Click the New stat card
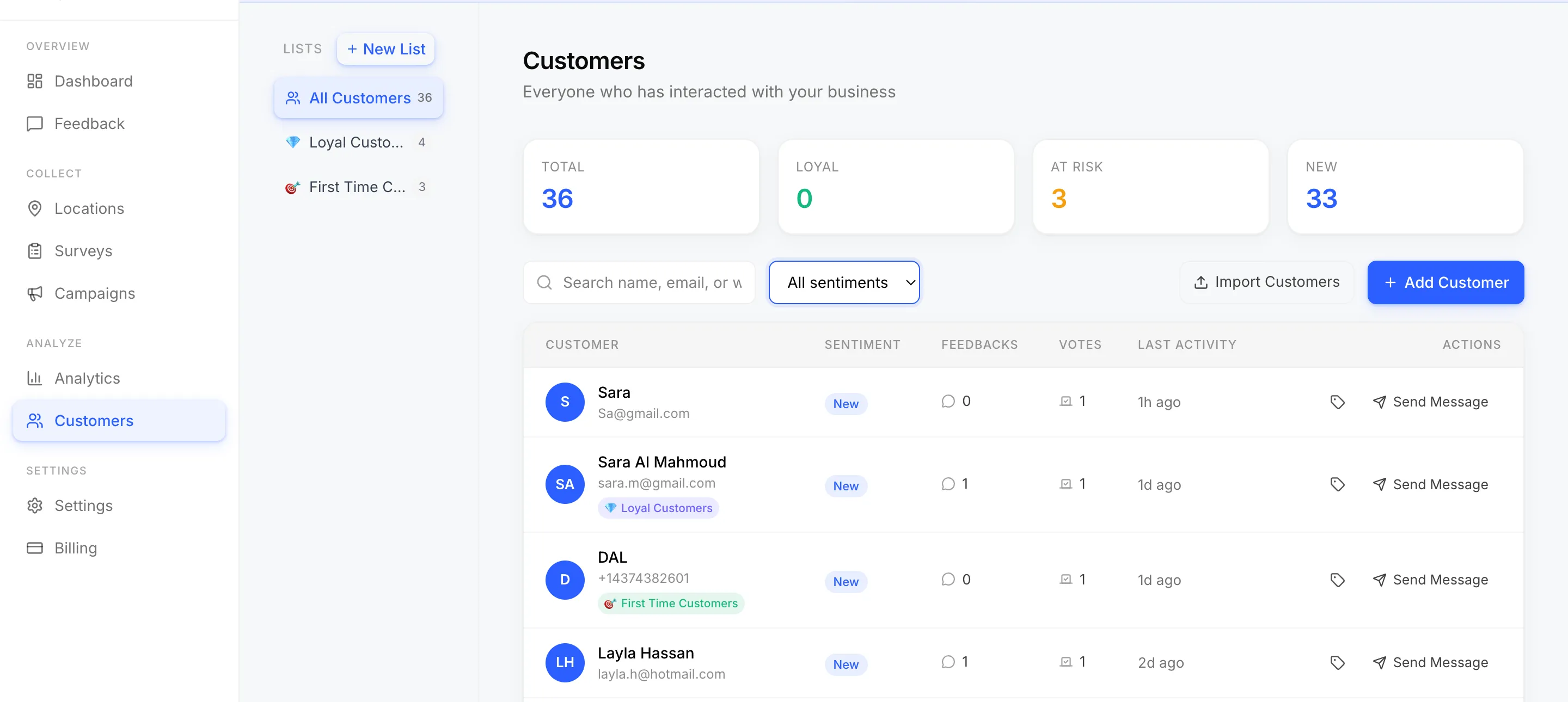This screenshot has width=1568, height=702. 1405,187
